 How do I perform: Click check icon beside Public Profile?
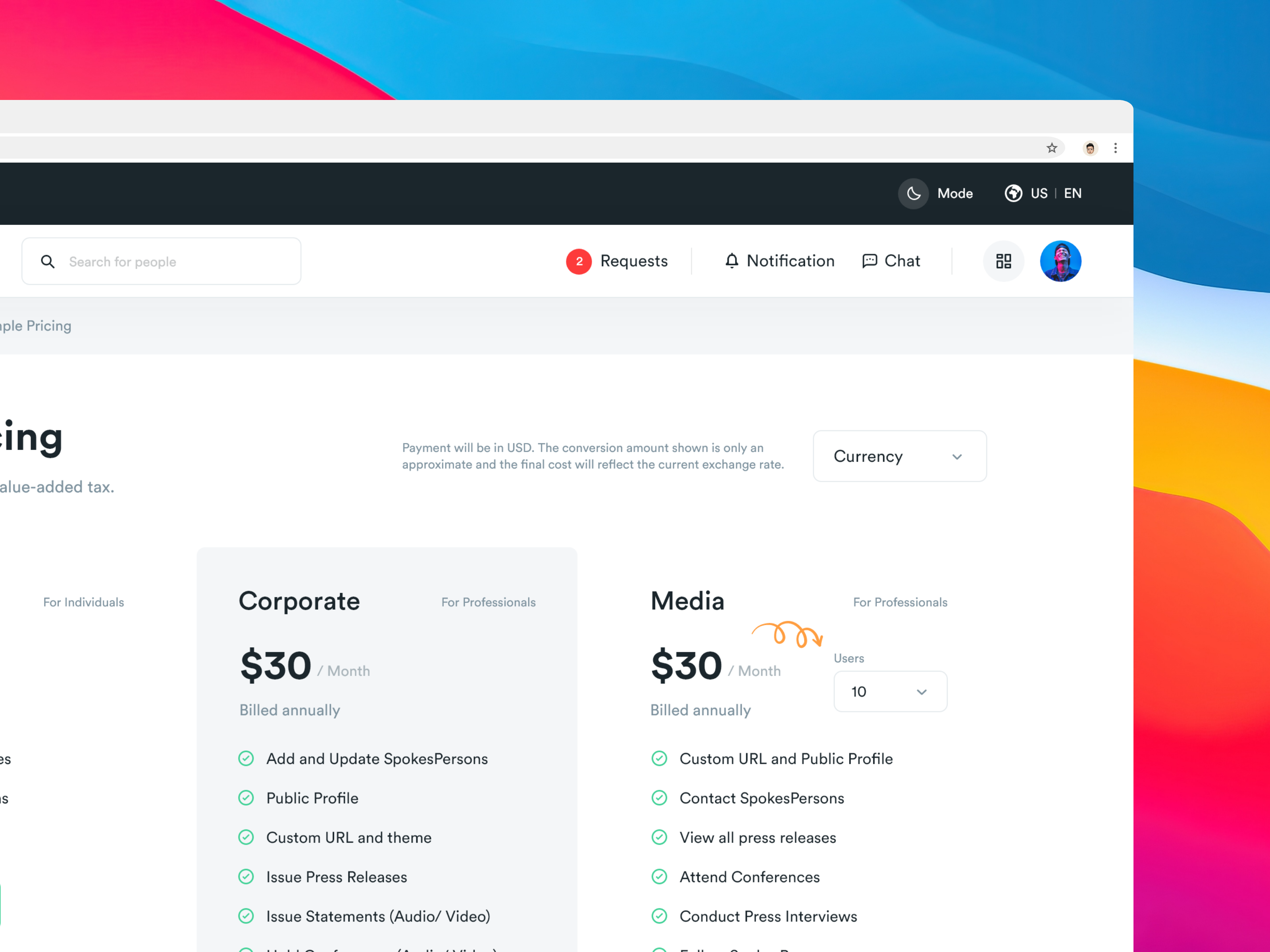246,798
